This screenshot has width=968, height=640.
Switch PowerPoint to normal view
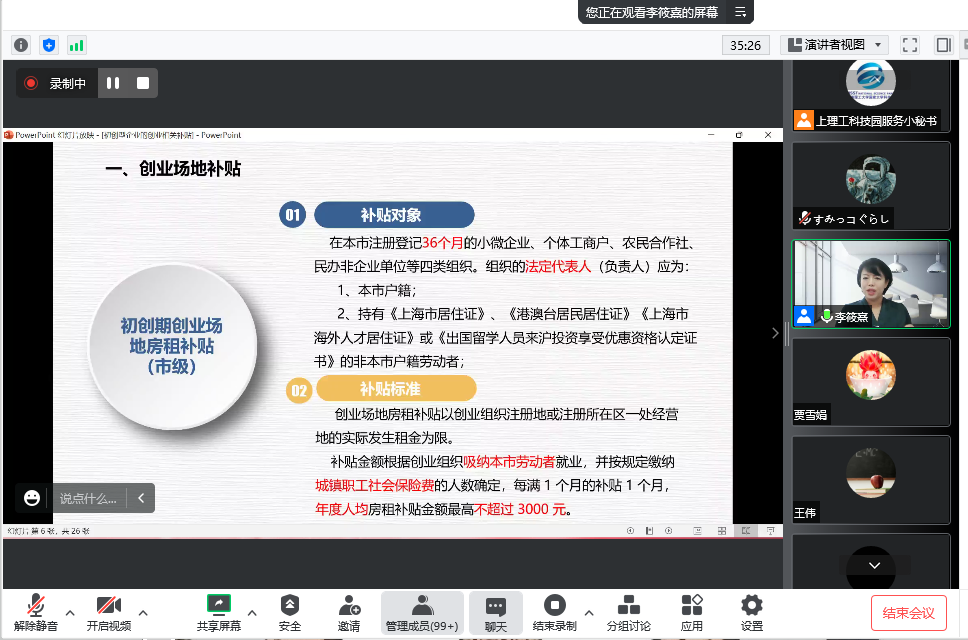point(698,531)
